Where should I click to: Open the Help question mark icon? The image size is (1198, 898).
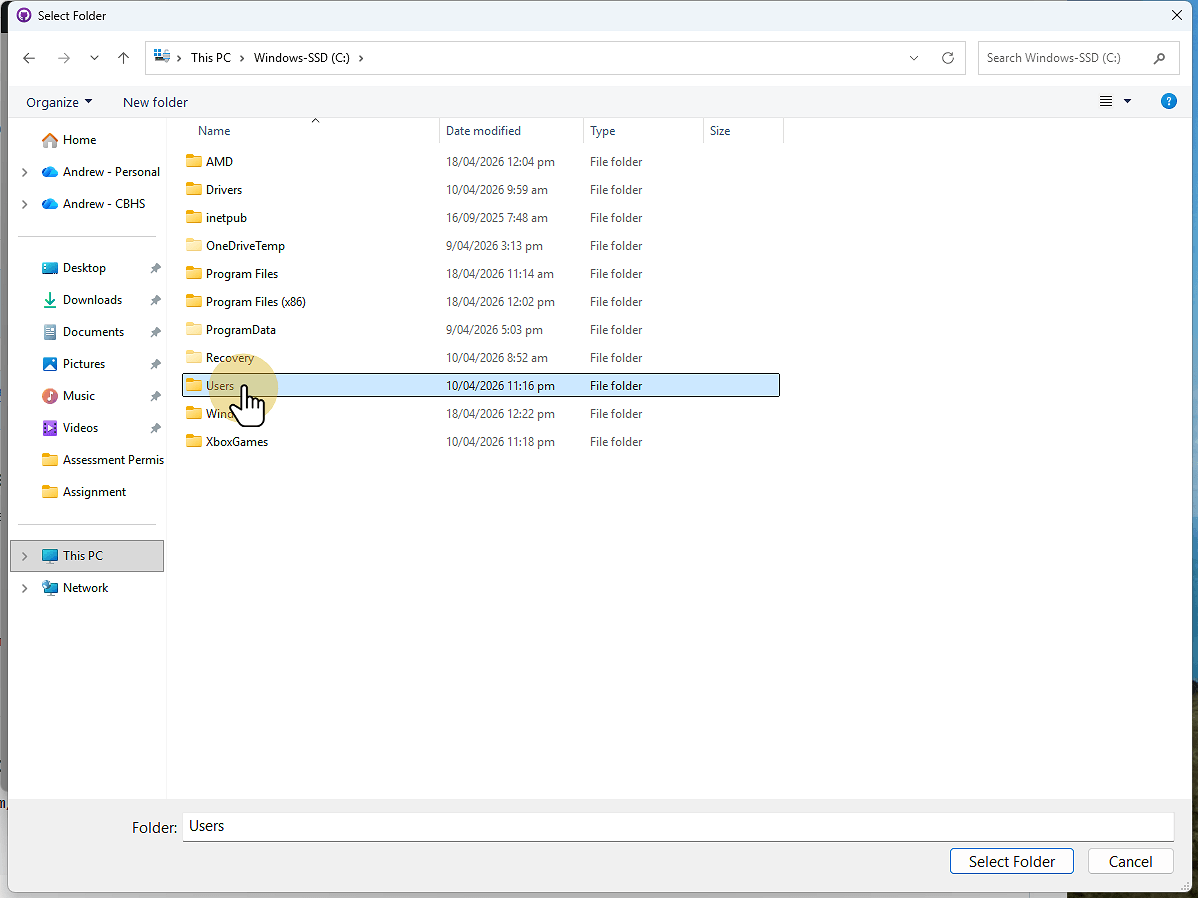coord(1168,101)
